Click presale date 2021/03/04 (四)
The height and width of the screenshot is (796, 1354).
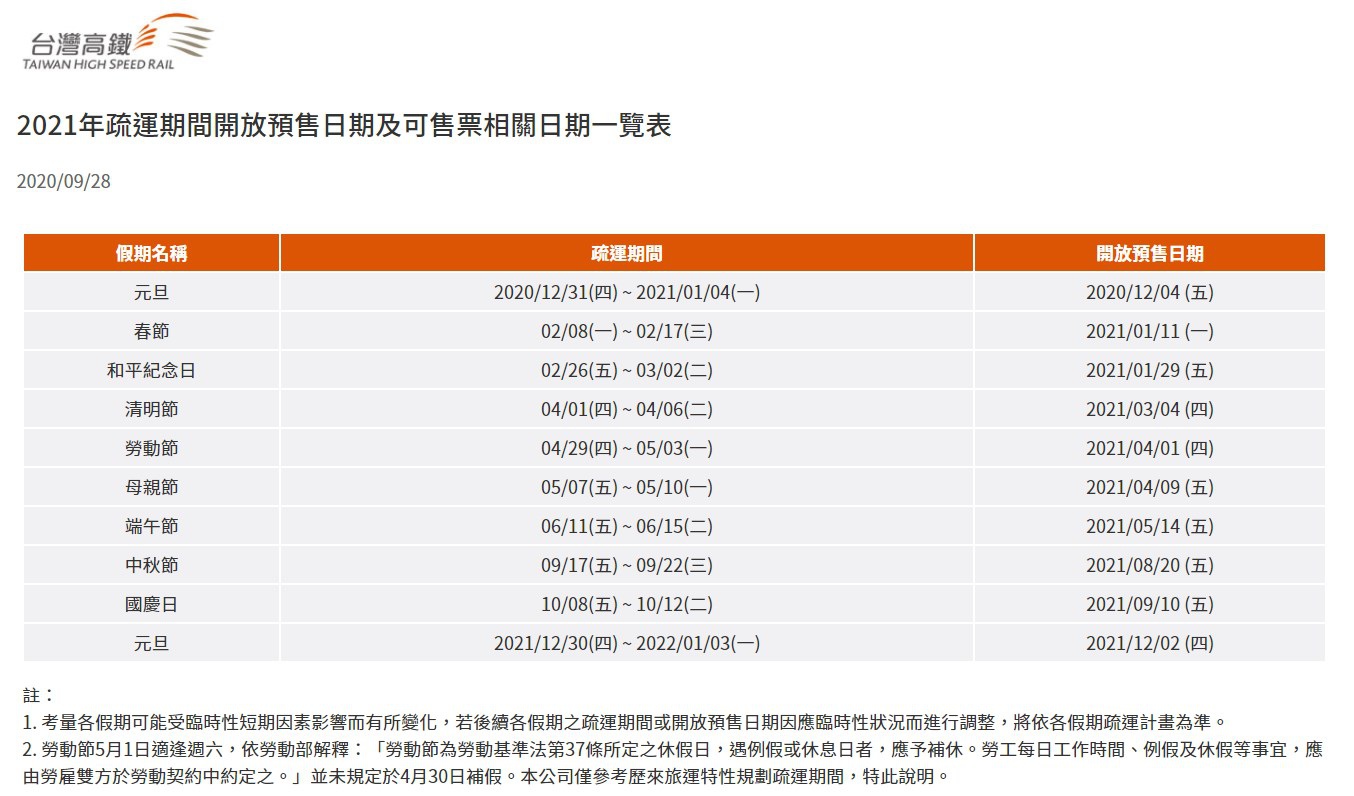(1150, 409)
